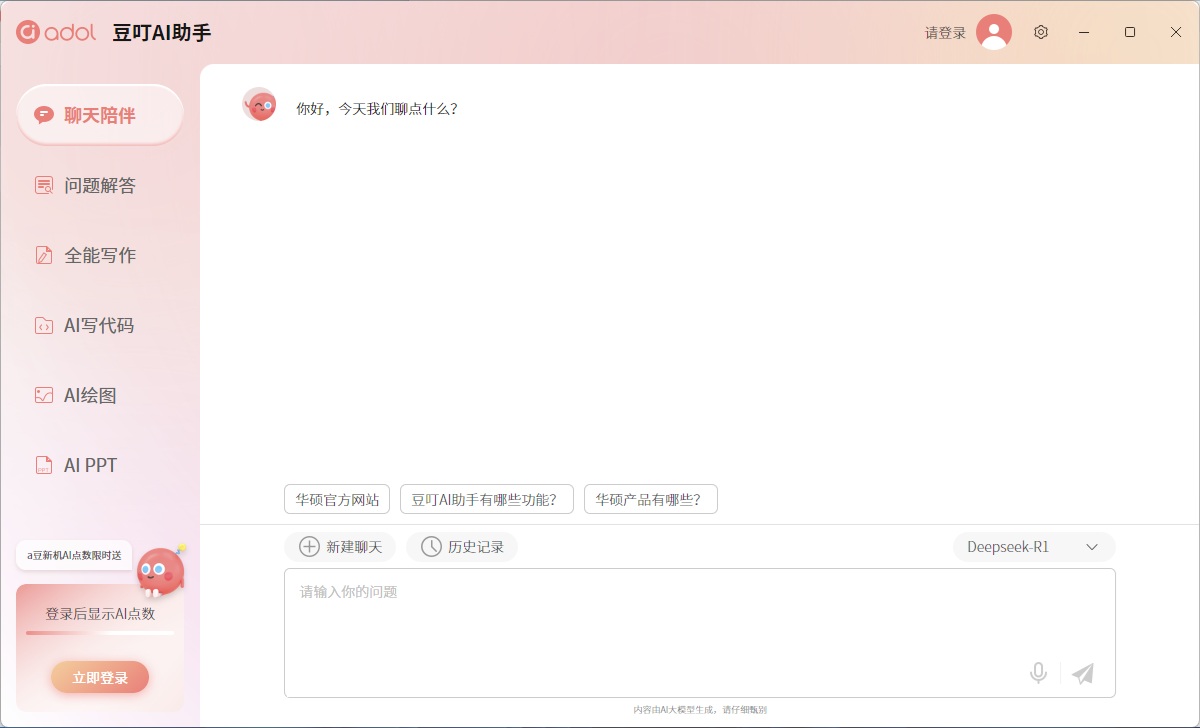Click the microphone voice input icon

tap(1039, 673)
